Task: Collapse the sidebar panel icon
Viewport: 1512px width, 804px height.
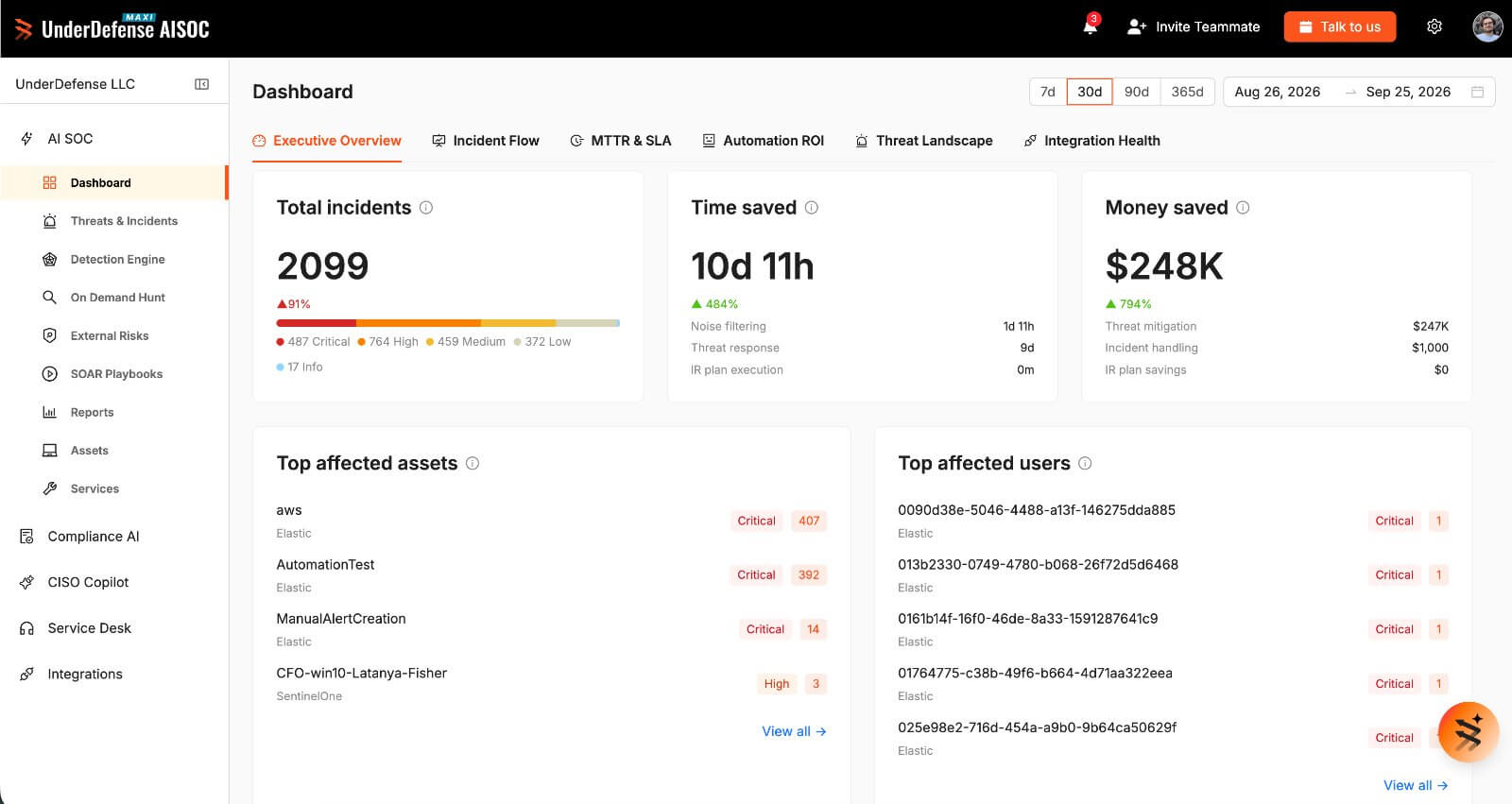Action: [201, 84]
